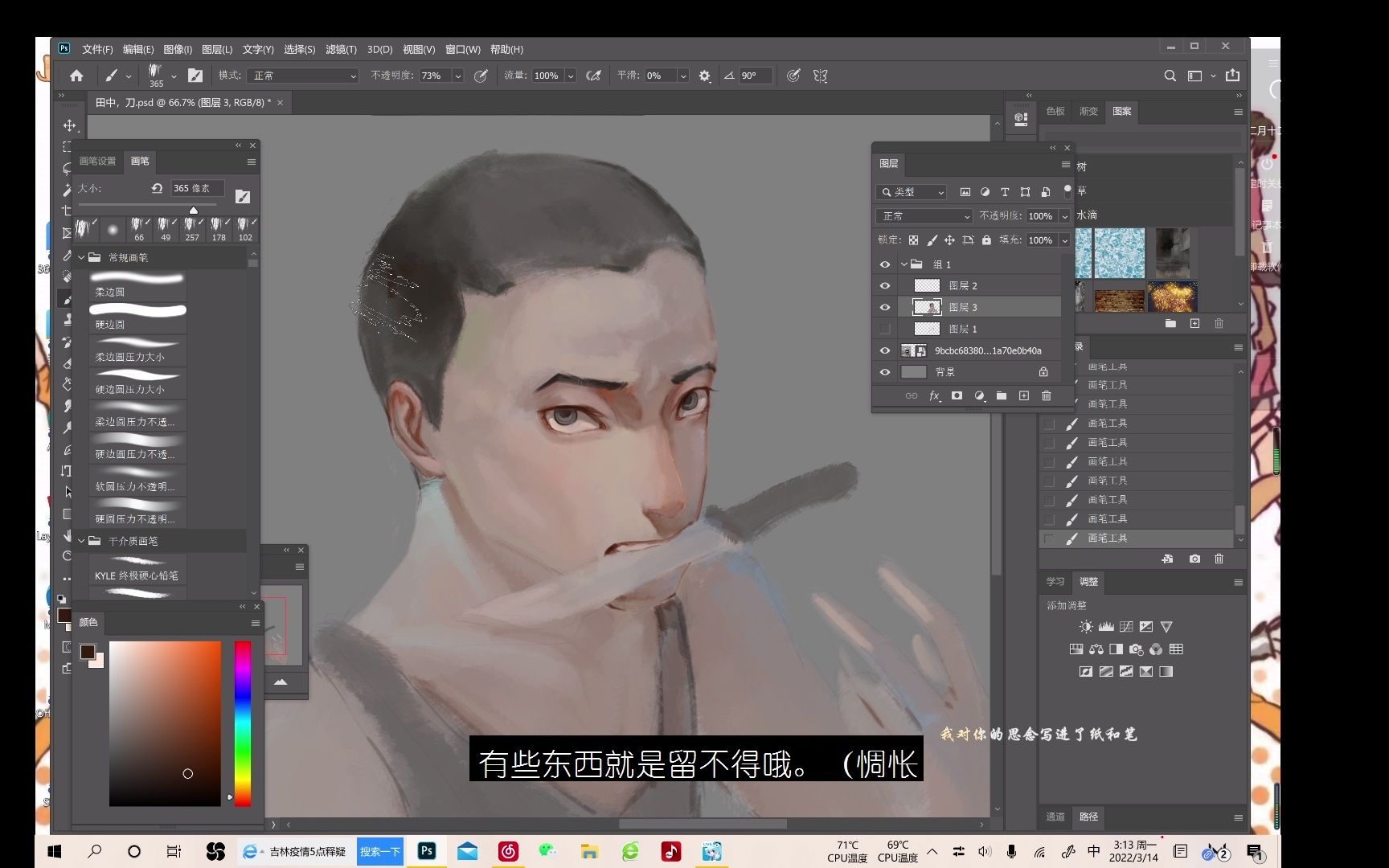Select 硬边圆 brush preset
1389x868 pixels.
(x=137, y=317)
